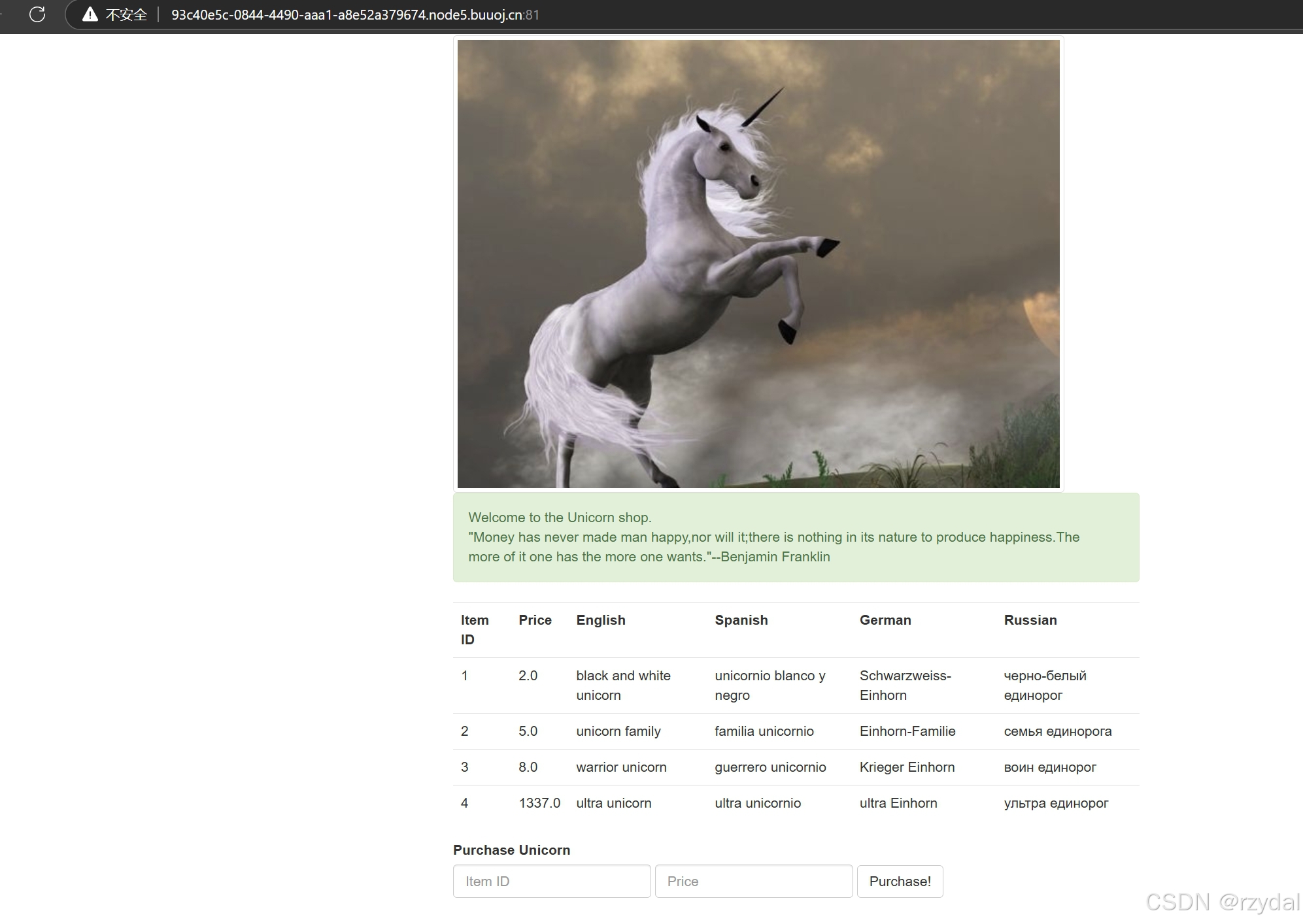
Task: Click the Russian column header
Action: (x=1030, y=619)
